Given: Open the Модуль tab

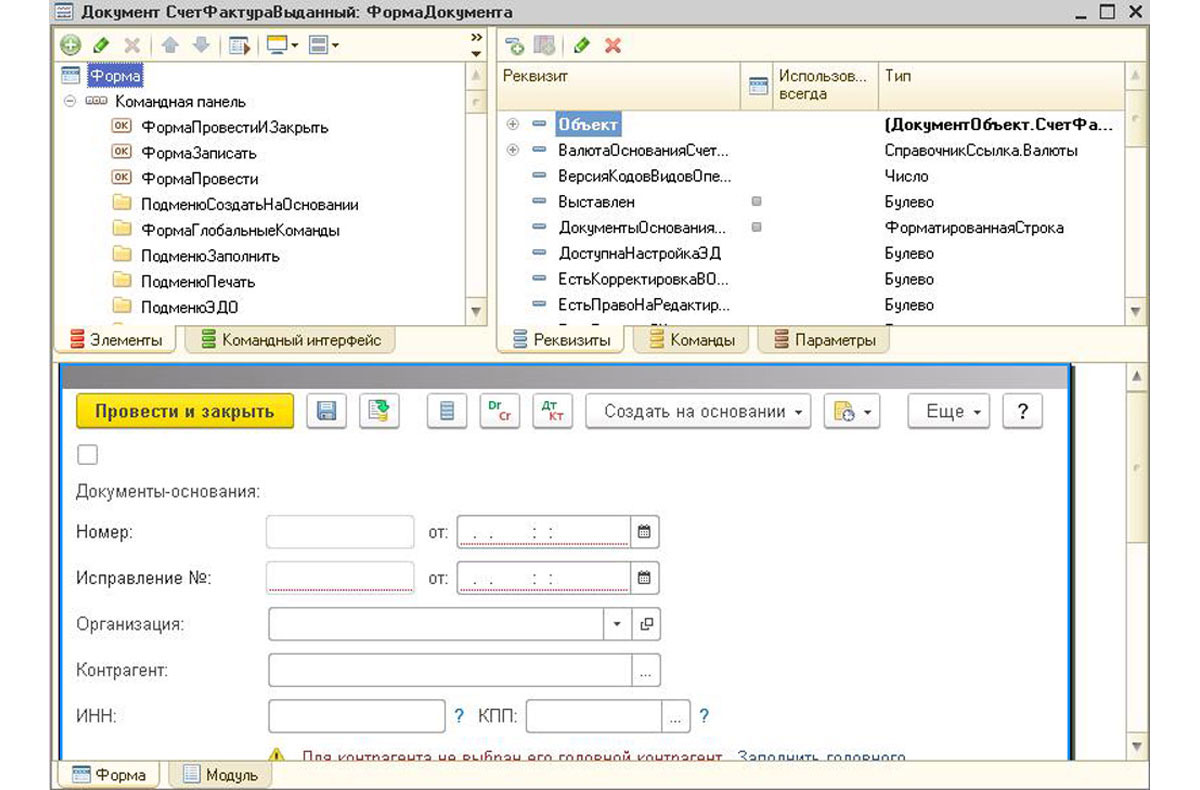Looking at the screenshot, I should [x=220, y=774].
